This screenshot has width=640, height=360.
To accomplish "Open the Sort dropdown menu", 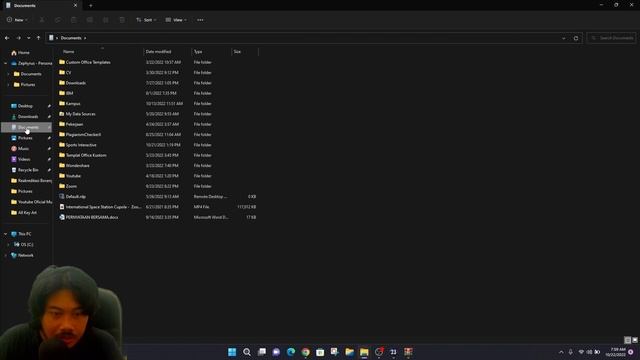I will (146, 20).
